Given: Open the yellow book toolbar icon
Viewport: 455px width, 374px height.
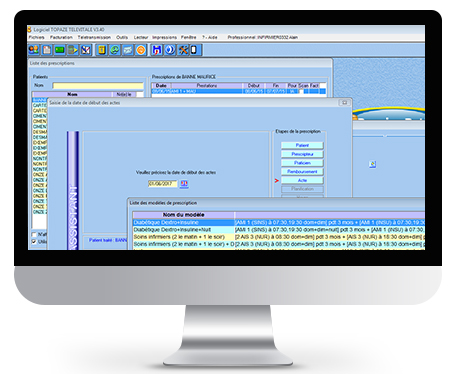Looking at the screenshot, I should [x=102, y=50].
